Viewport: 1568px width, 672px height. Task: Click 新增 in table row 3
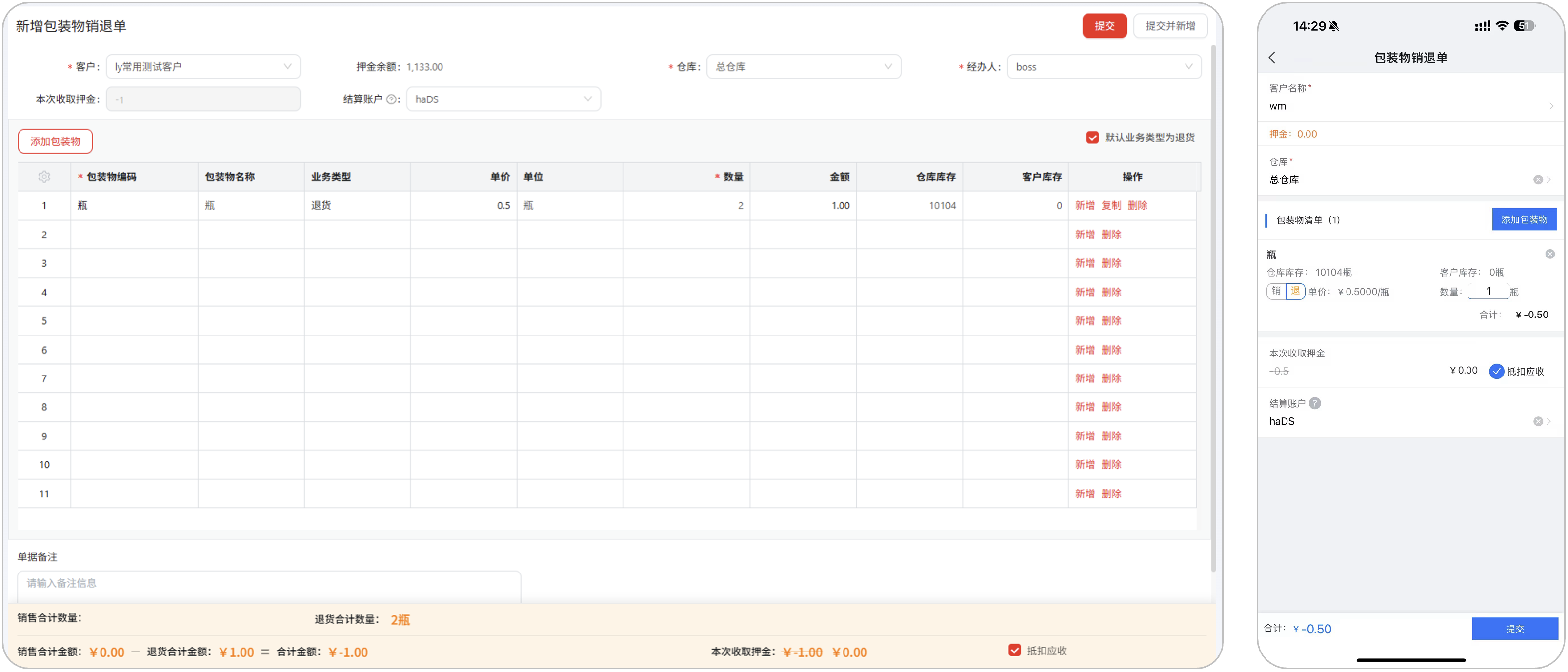[1084, 263]
